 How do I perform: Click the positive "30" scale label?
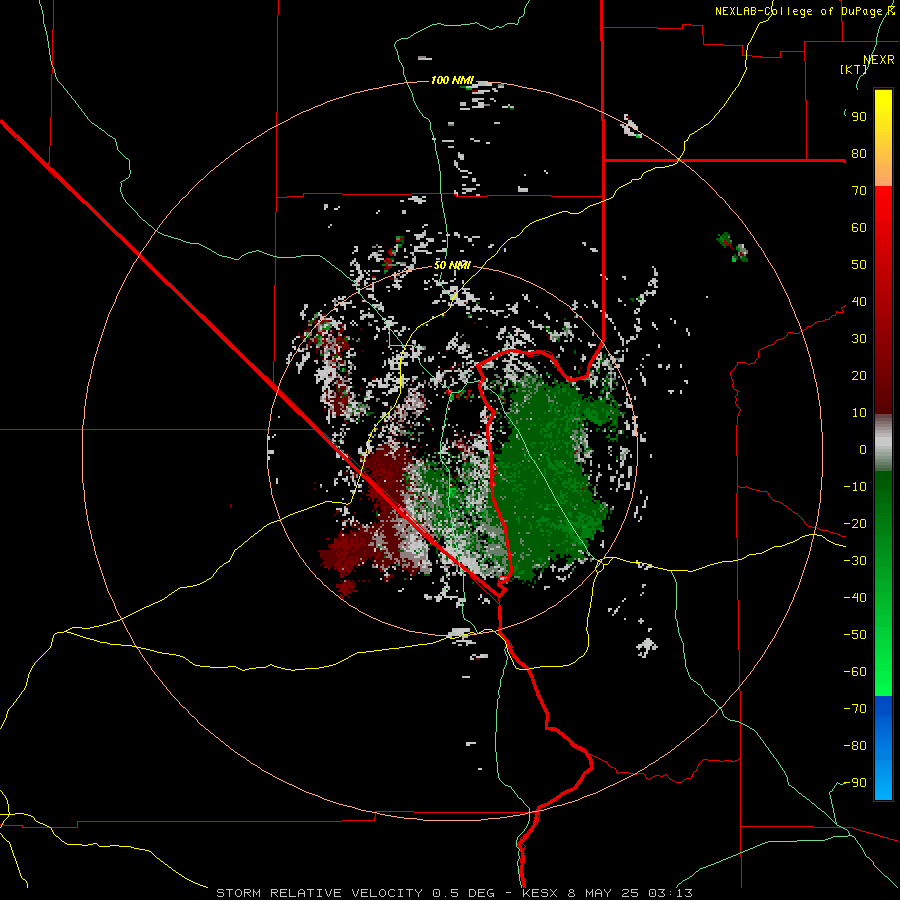[859, 339]
